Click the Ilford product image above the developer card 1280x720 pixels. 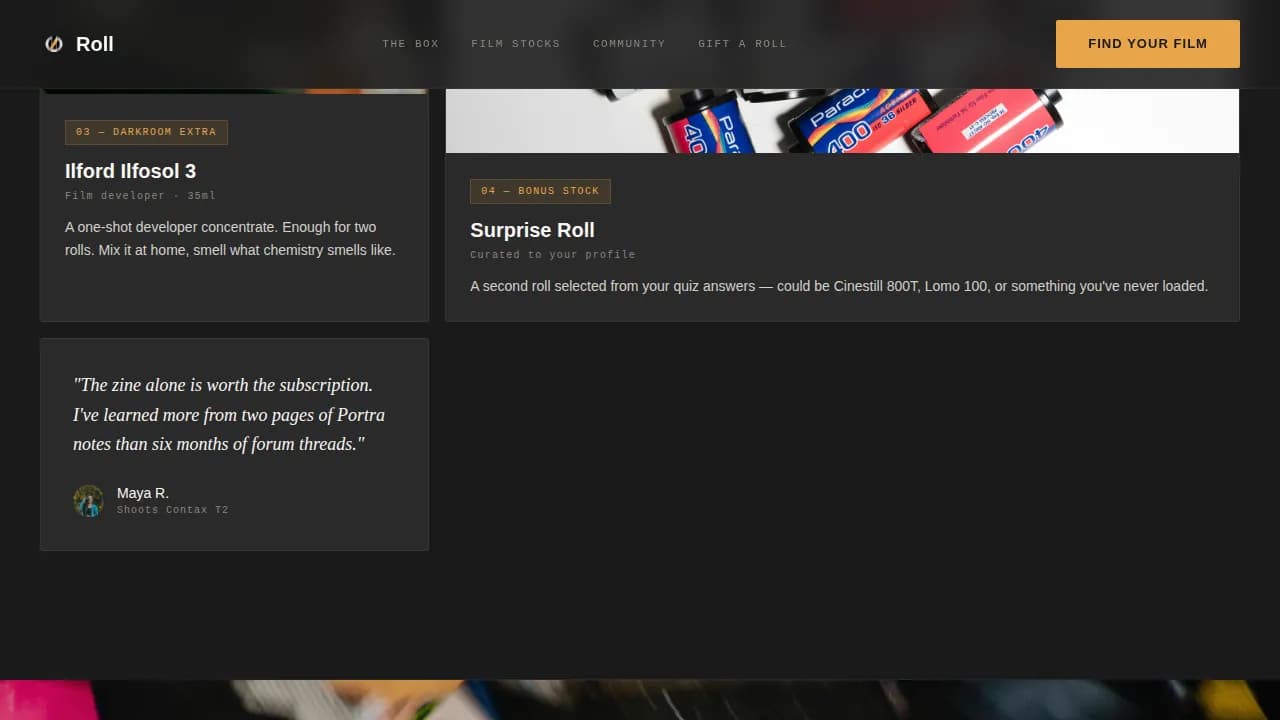tap(234, 90)
